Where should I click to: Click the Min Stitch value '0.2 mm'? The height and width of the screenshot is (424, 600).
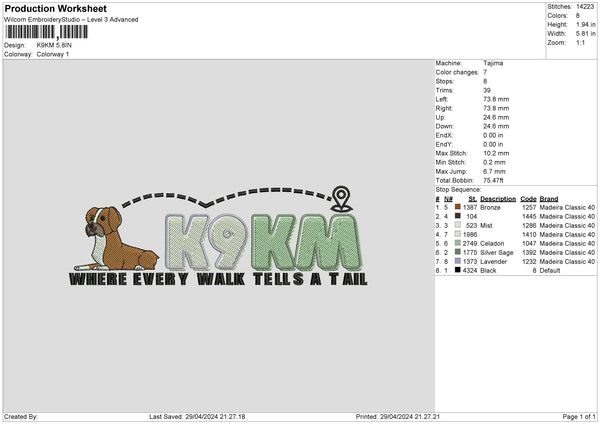(x=494, y=162)
